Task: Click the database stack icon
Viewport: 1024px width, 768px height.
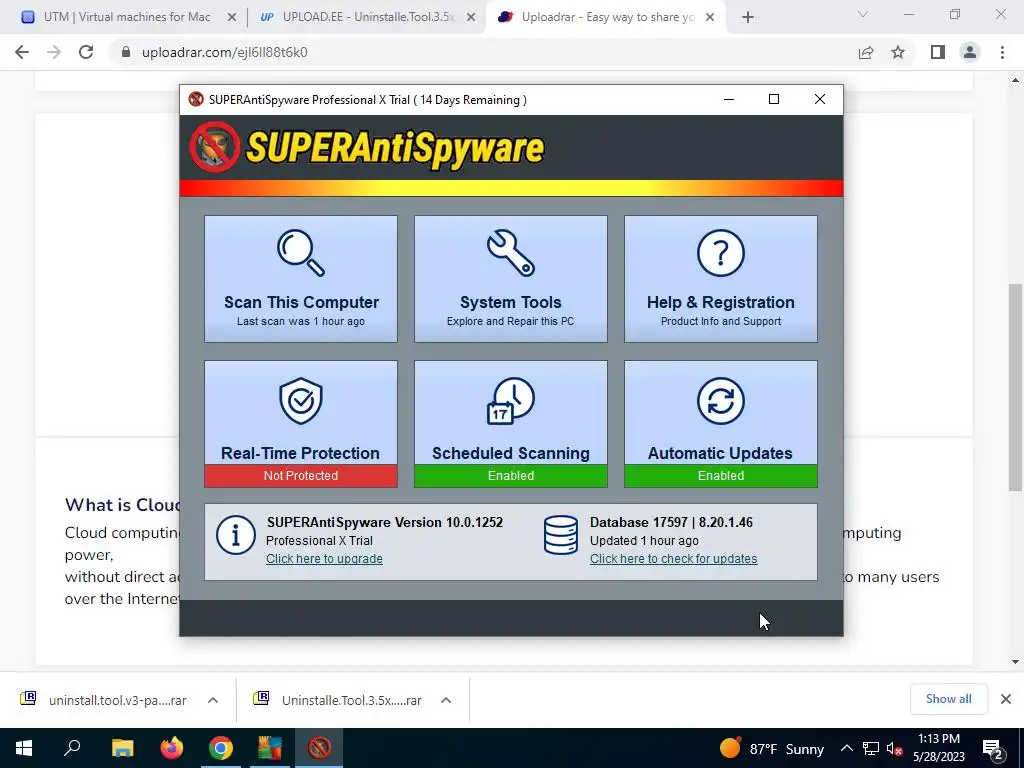Action: pyautogui.click(x=560, y=535)
